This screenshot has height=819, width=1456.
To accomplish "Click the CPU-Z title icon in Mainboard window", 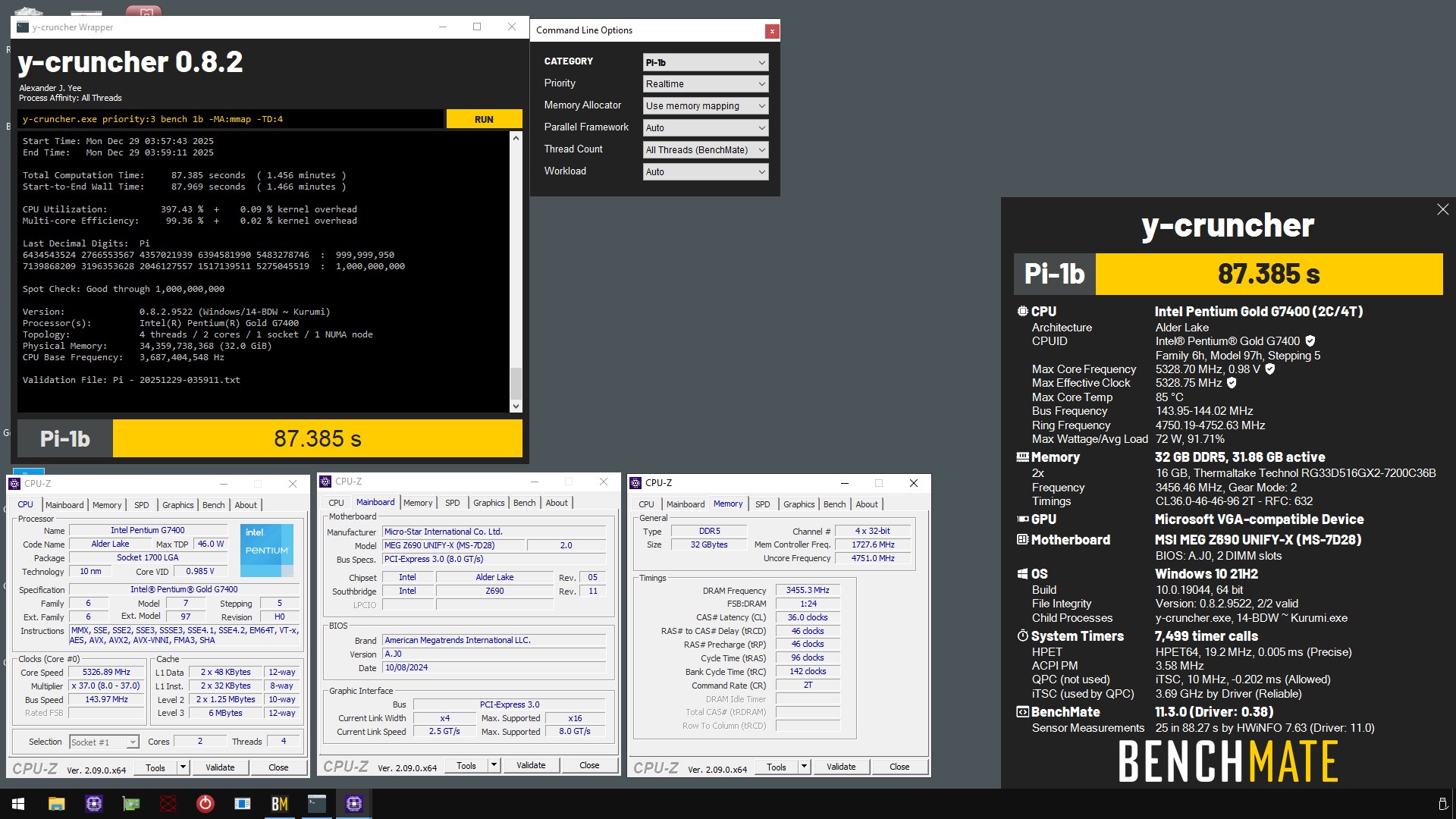I will [x=325, y=482].
